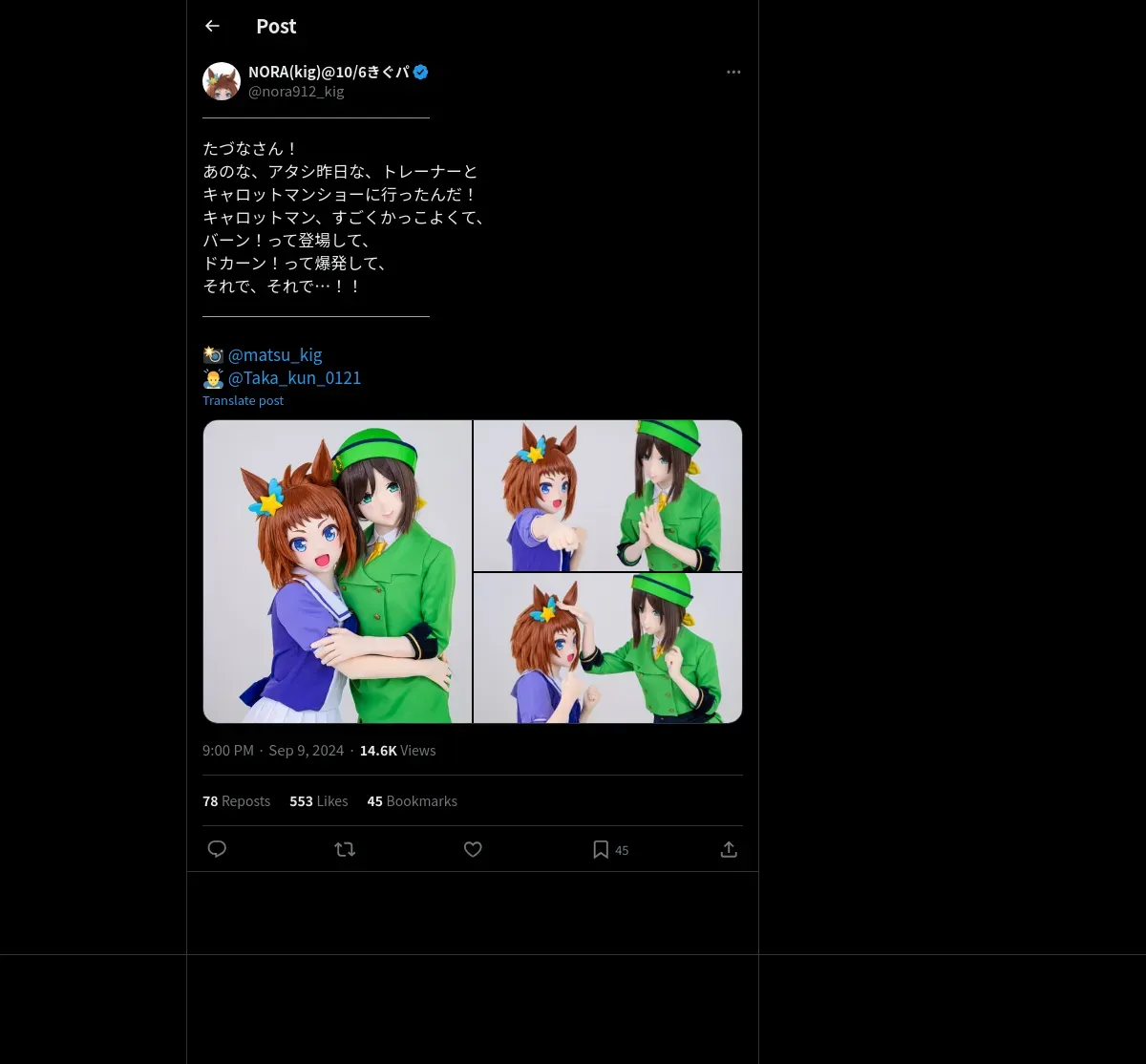Go back with the arrow icon
The width and height of the screenshot is (1146, 1064).
[212, 26]
